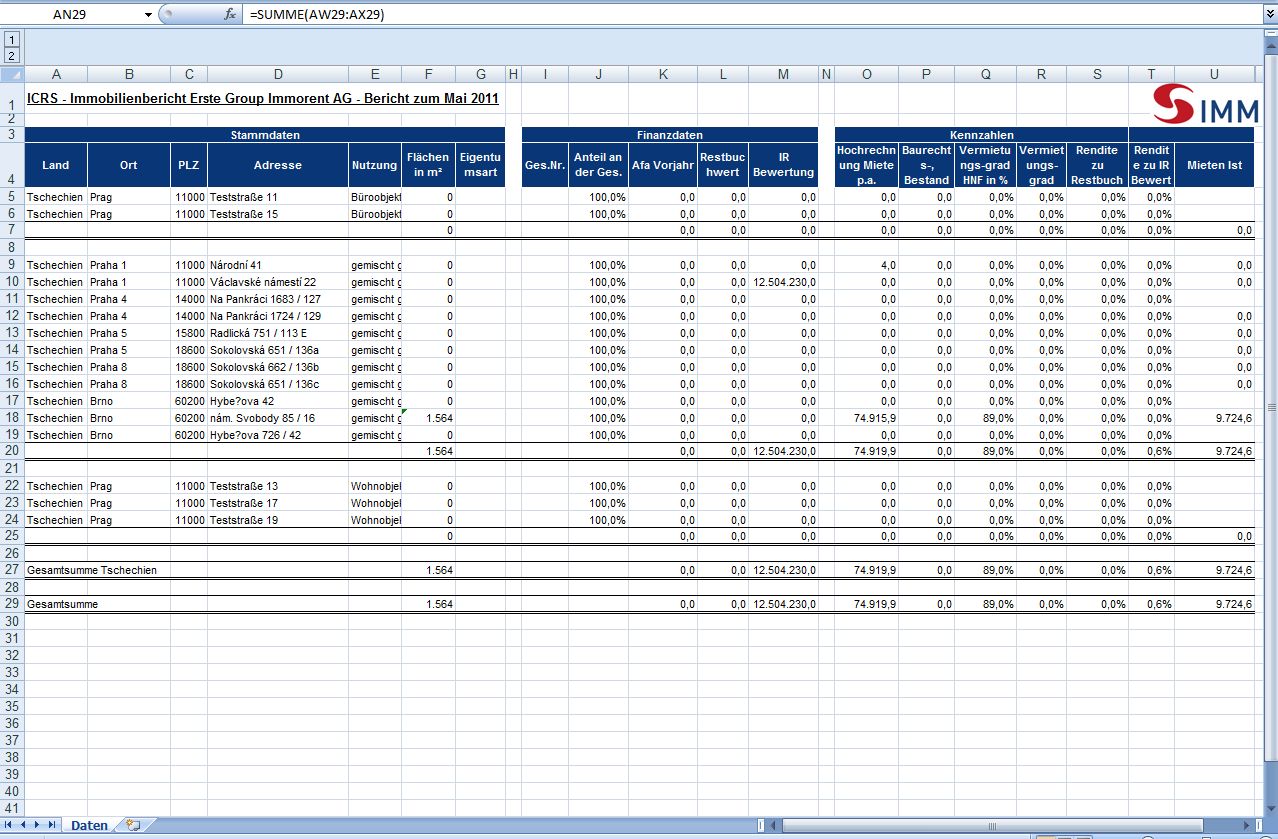Select the Nutzung header cell
Screen dimensions: 1278x839
click(375, 165)
